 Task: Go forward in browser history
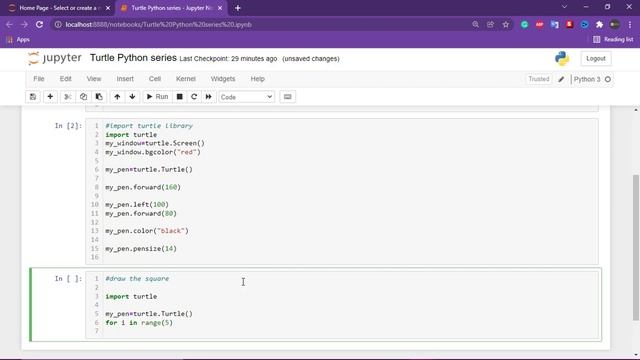[24, 24]
